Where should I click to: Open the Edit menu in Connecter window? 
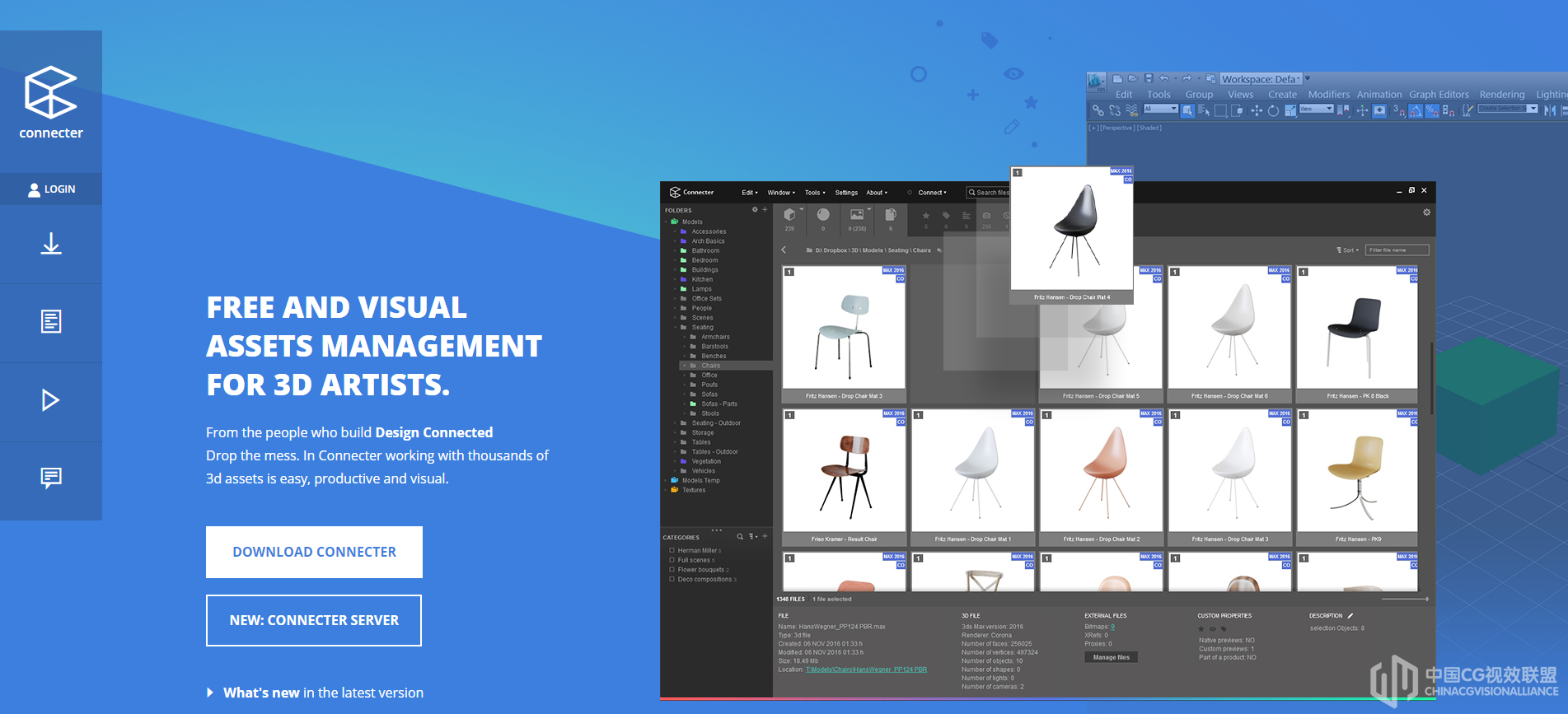pyautogui.click(x=749, y=193)
